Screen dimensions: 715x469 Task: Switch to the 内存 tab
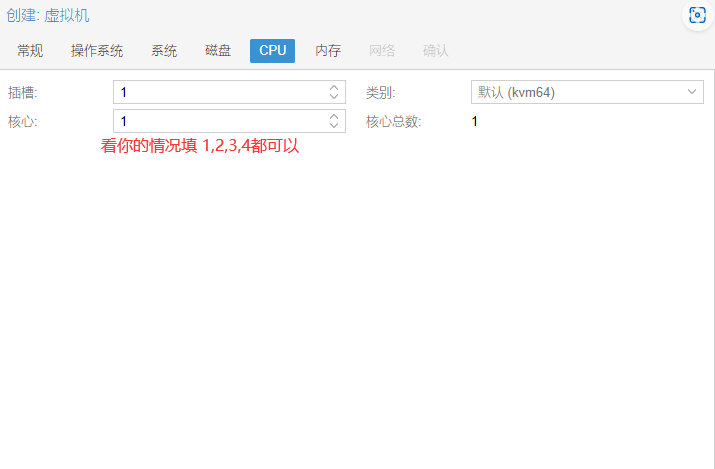(x=328, y=51)
